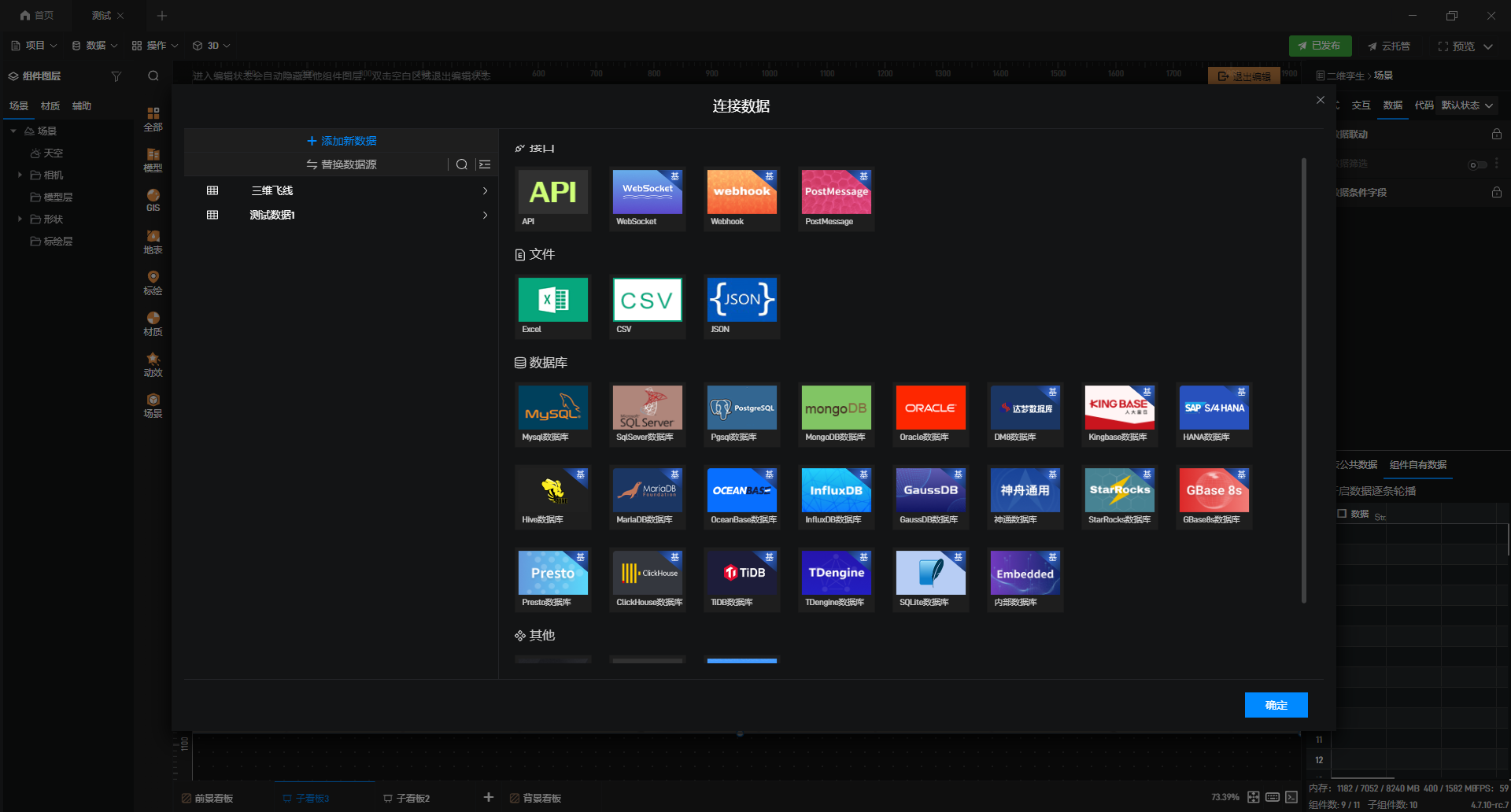The width and height of the screenshot is (1511, 812).
Task: Pick the JSON file source
Action: (x=742, y=307)
